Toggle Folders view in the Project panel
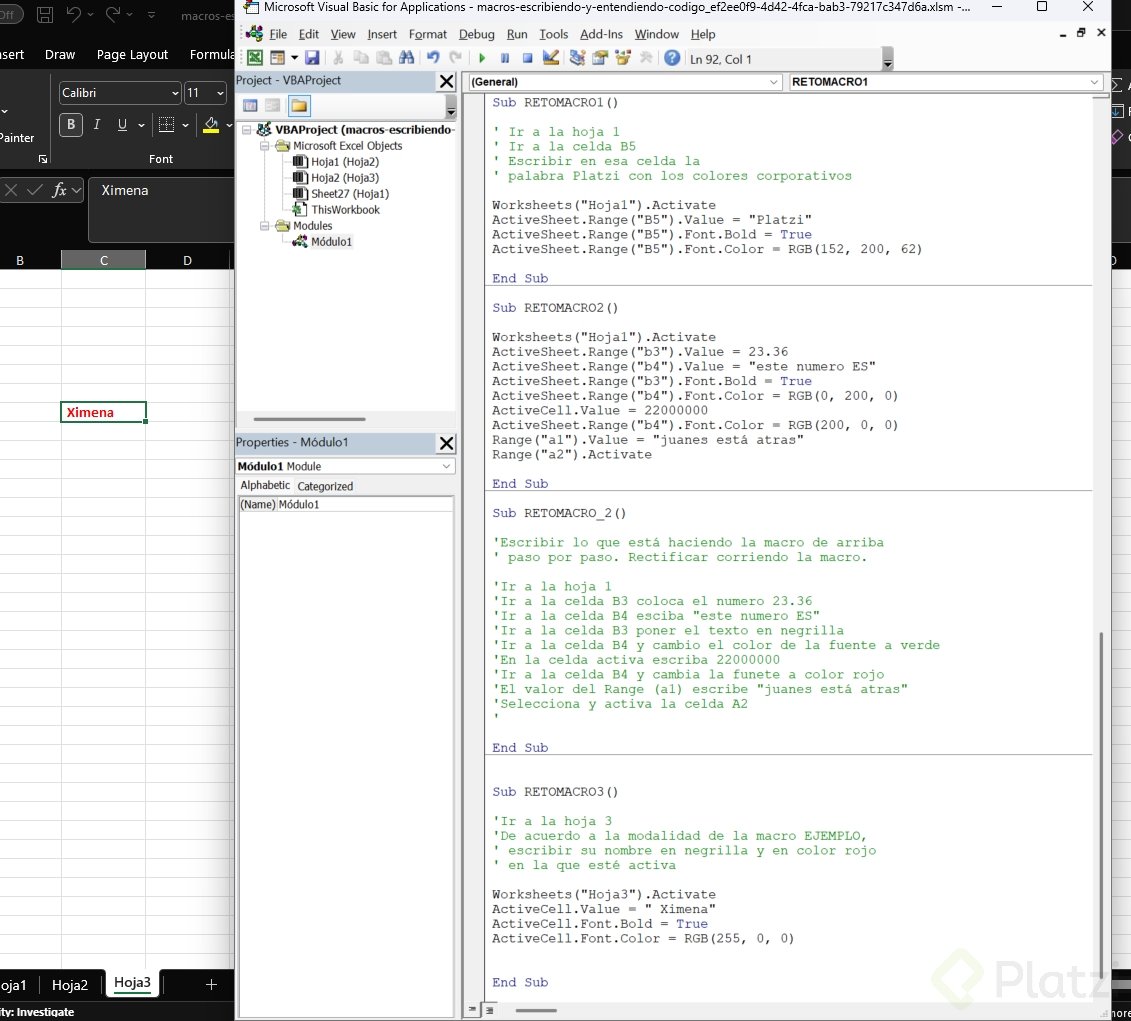 point(299,106)
